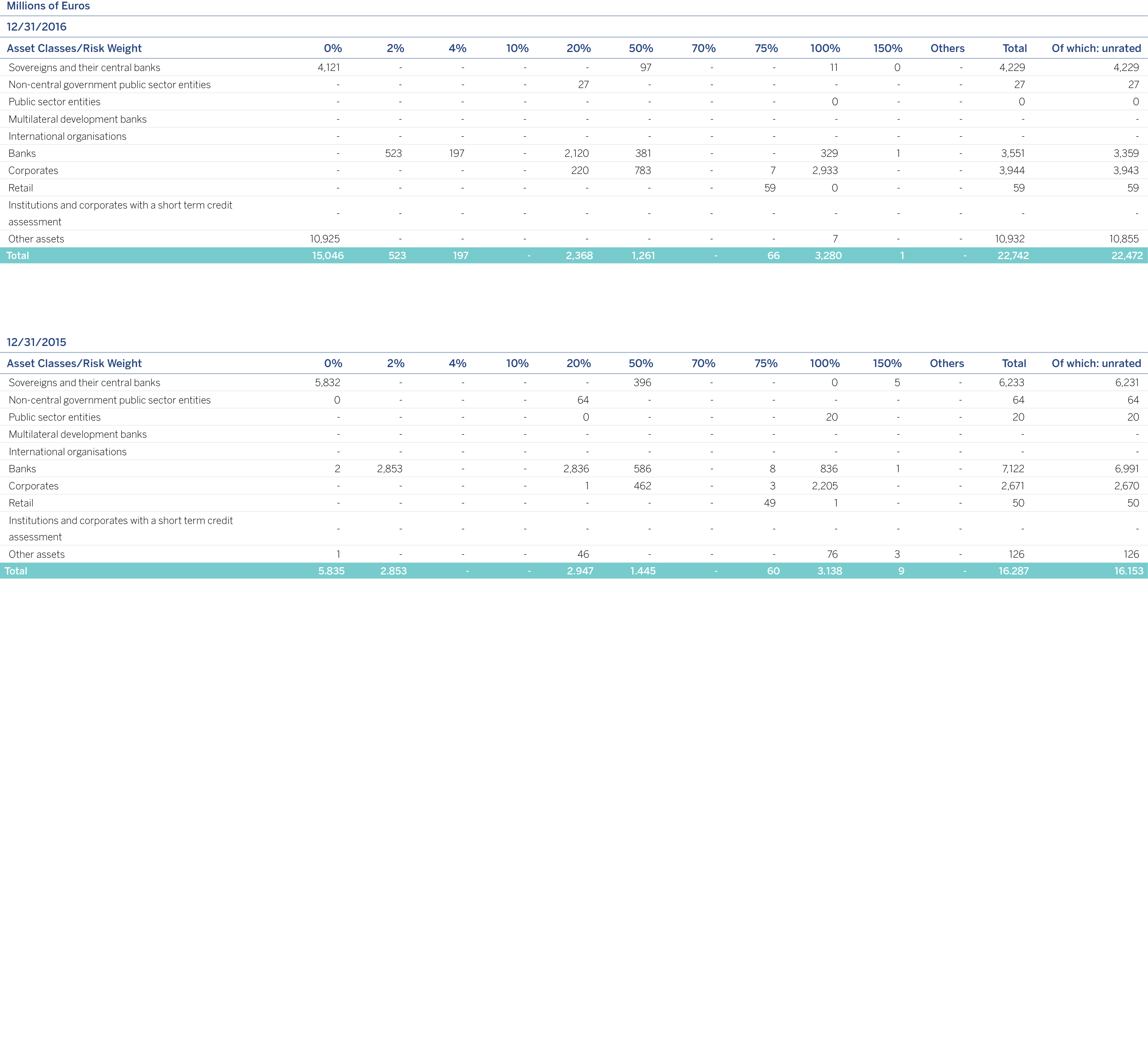This screenshot has width=1148, height=1062.
Task: Select Banks 2015 unrated 6,991
Action: tap(1127, 469)
